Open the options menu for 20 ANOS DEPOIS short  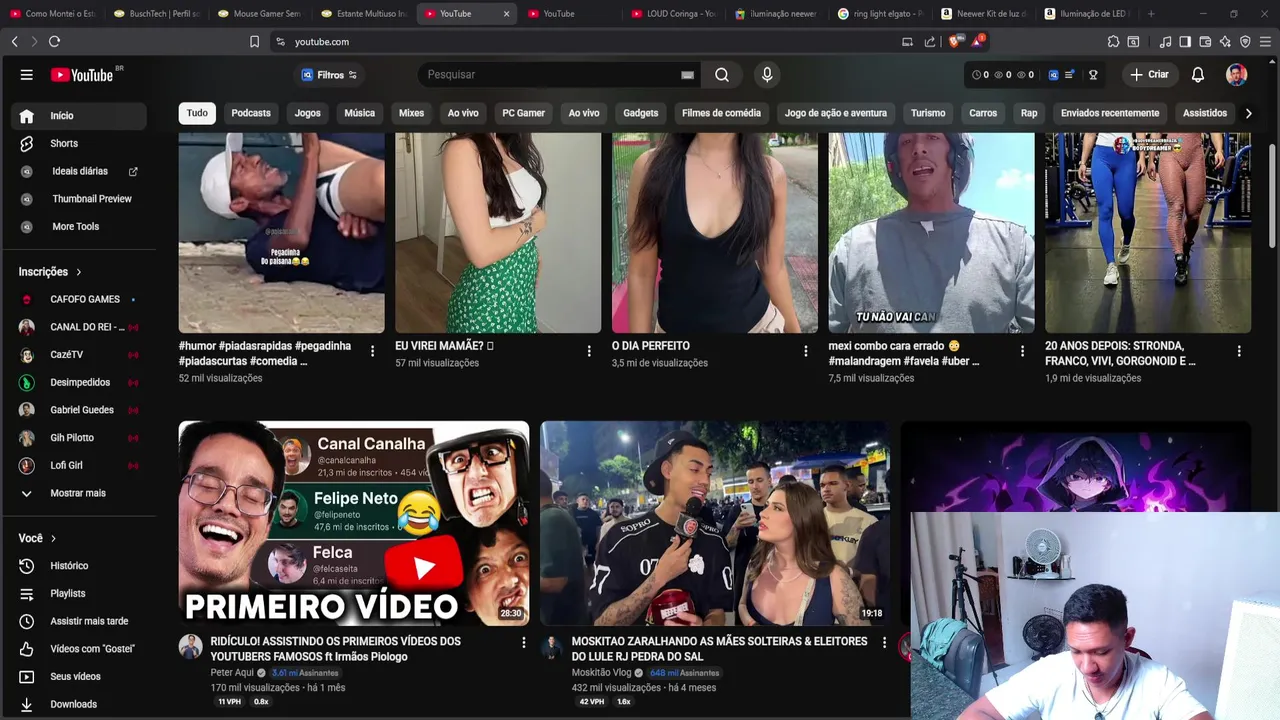1239,351
